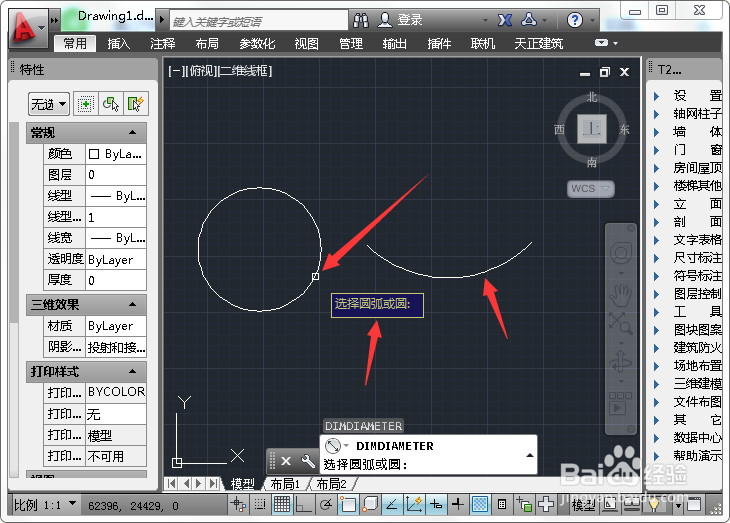730x523 pixels.
Task: Toggle Ortho Mode in status bar
Action: coord(304,504)
